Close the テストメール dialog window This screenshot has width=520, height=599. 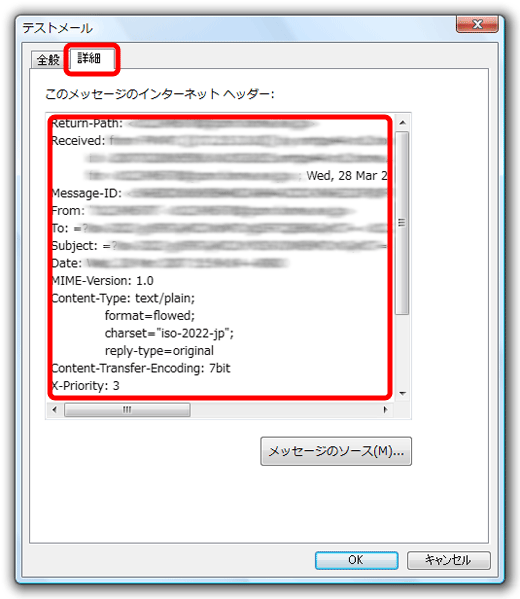(477, 24)
